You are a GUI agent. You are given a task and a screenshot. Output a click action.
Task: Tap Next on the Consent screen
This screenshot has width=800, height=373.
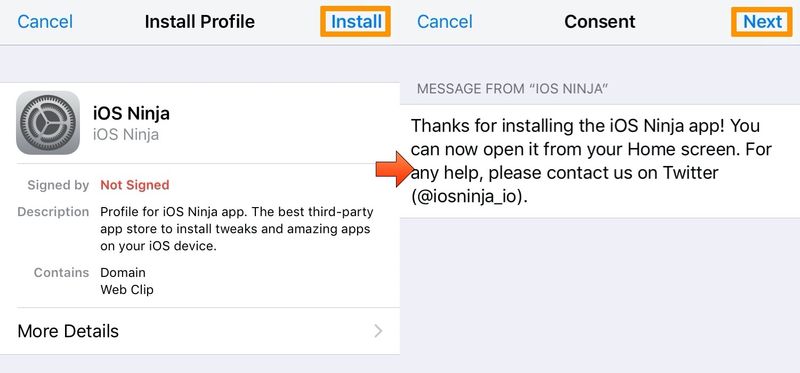(x=762, y=21)
